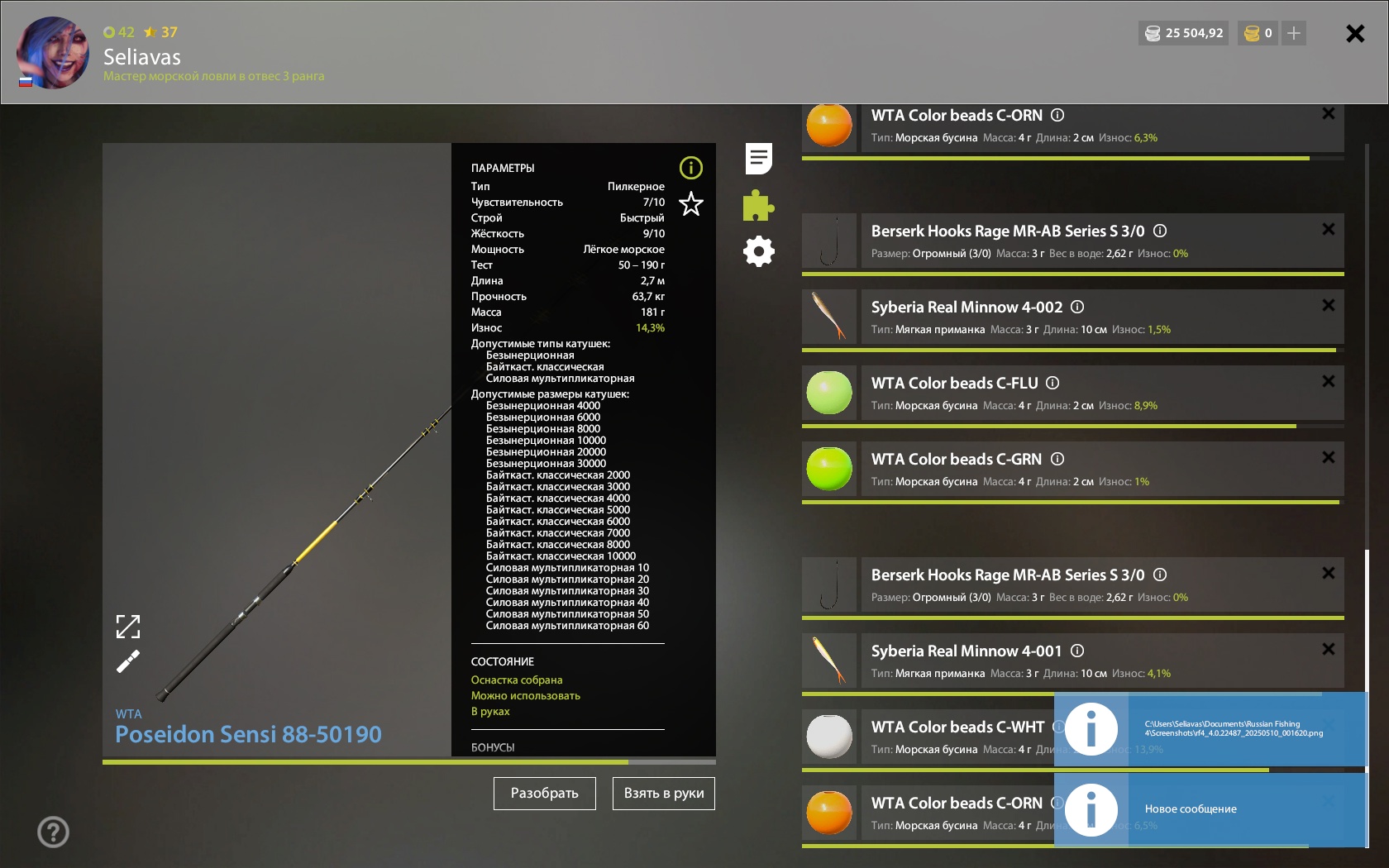Remove second Berserk Hooks Rage MR-AB hook

pyautogui.click(x=1328, y=573)
